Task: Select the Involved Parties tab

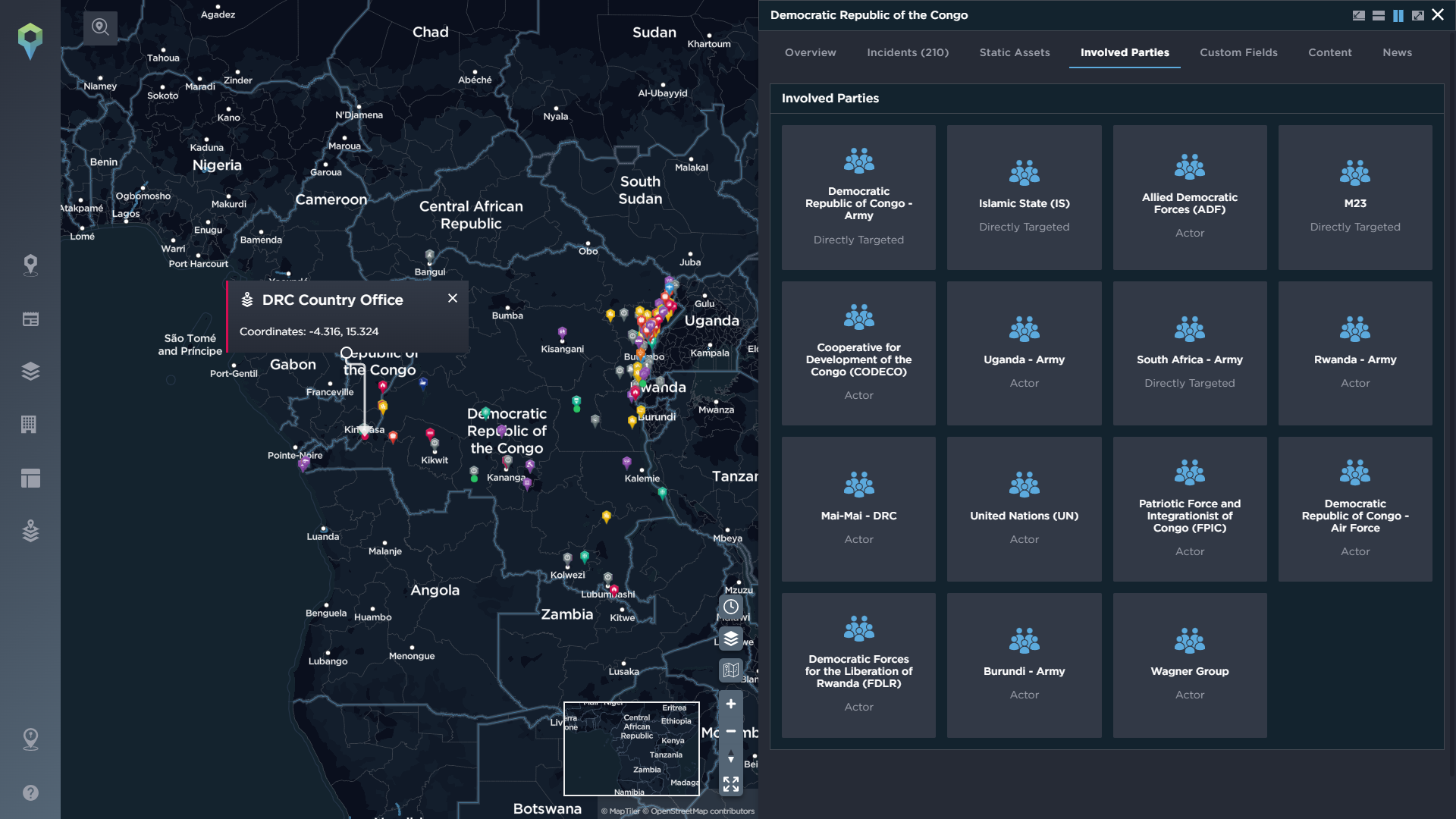Action: click(x=1125, y=52)
